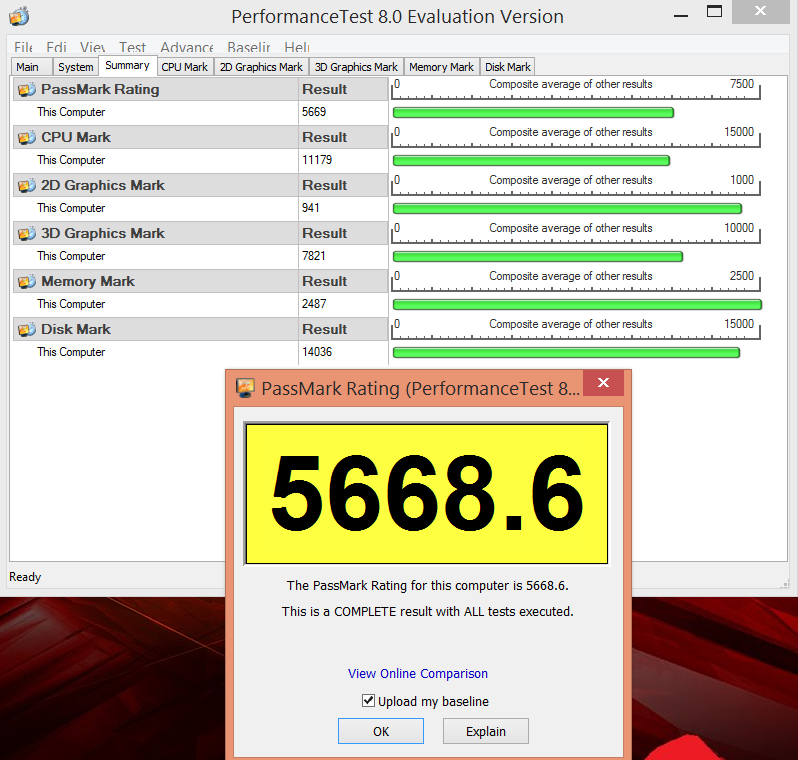Maximize the PerformanceTest window

point(715,11)
